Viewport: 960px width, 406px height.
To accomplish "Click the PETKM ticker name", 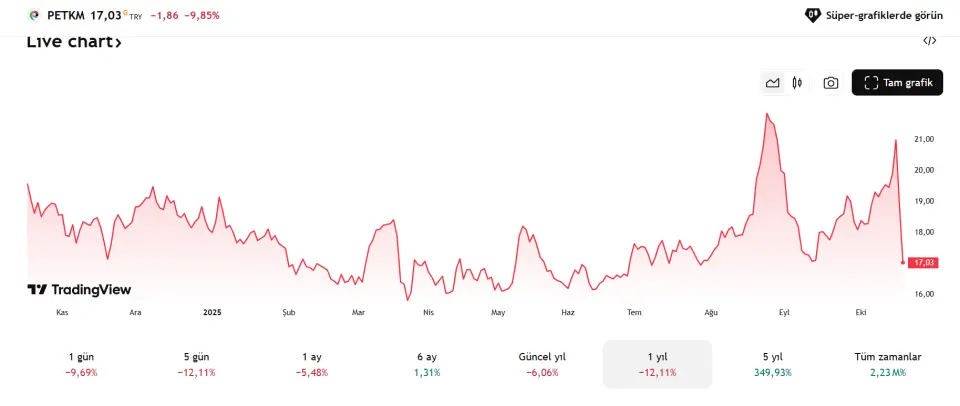I will pyautogui.click(x=66, y=16).
